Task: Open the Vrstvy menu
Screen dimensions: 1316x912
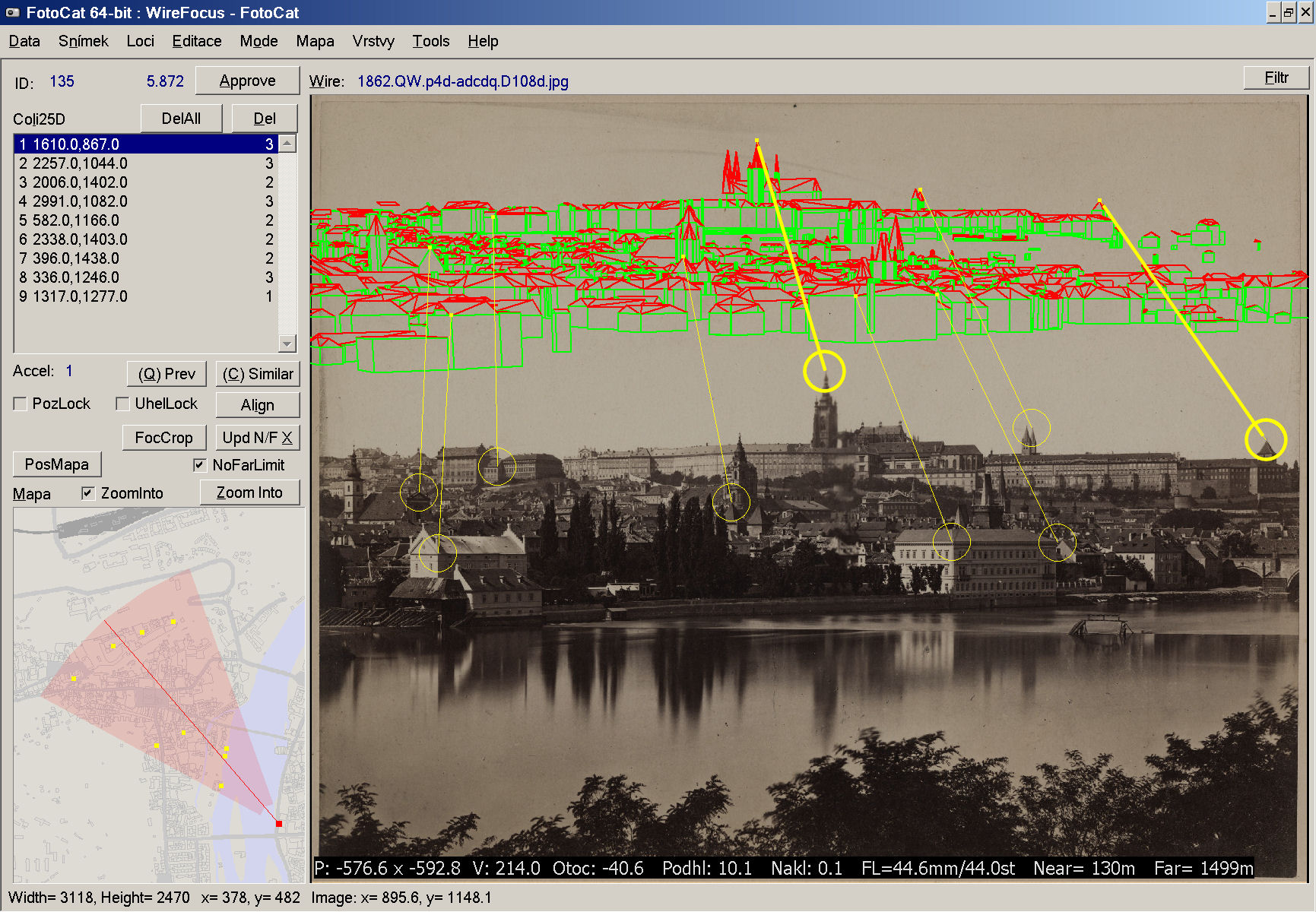Action: coord(373,41)
